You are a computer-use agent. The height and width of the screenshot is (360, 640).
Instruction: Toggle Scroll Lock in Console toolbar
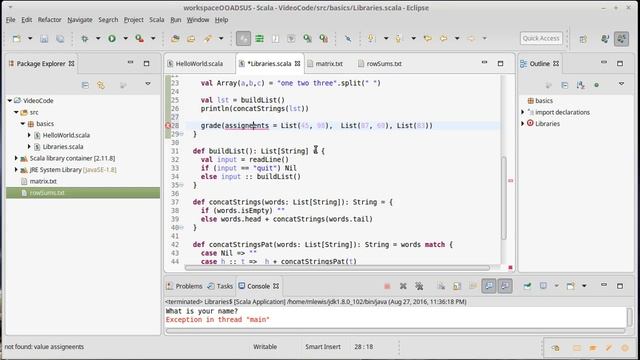tap(457, 287)
